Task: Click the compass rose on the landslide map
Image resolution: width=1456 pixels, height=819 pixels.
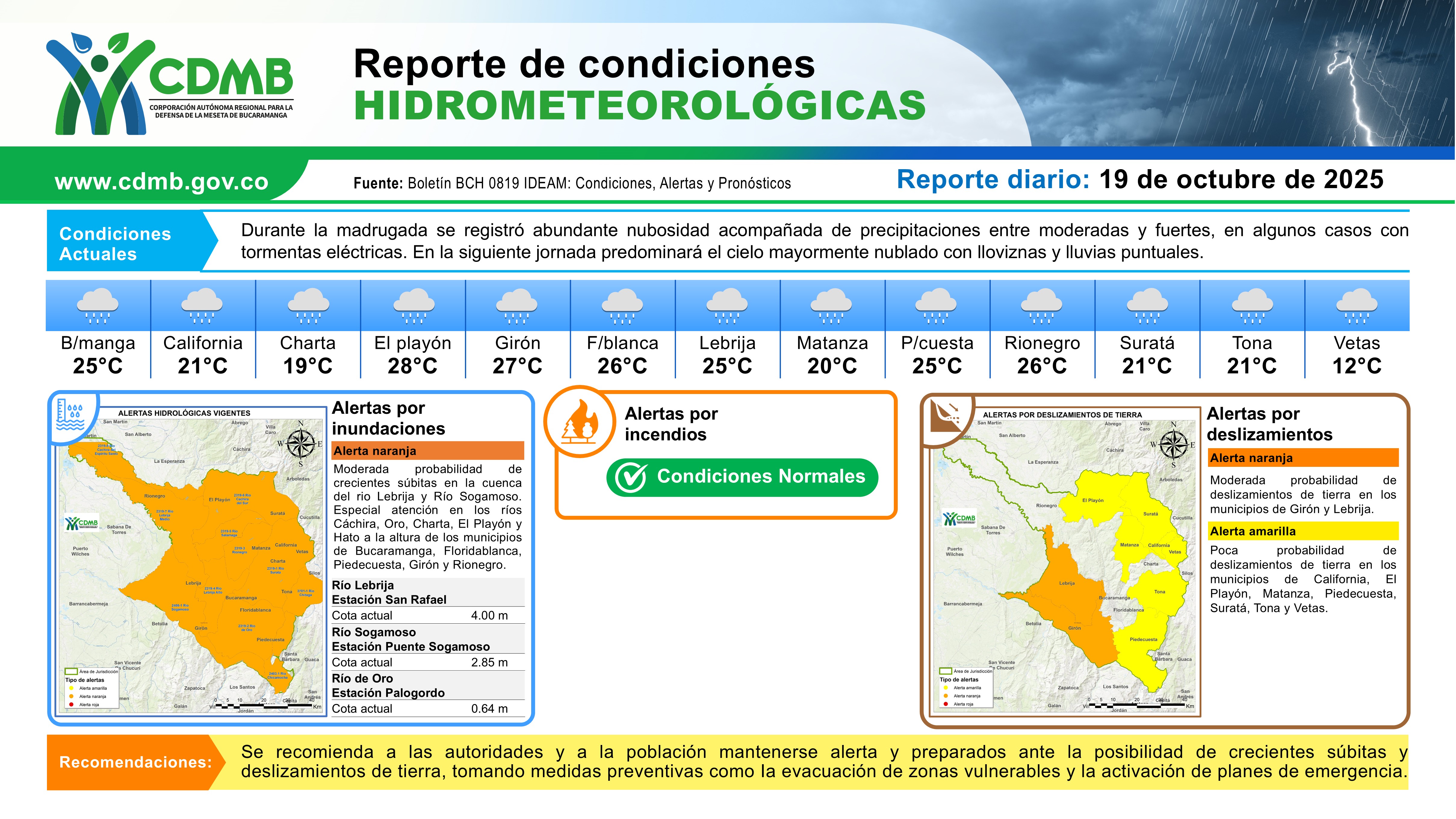Action: tap(1174, 444)
